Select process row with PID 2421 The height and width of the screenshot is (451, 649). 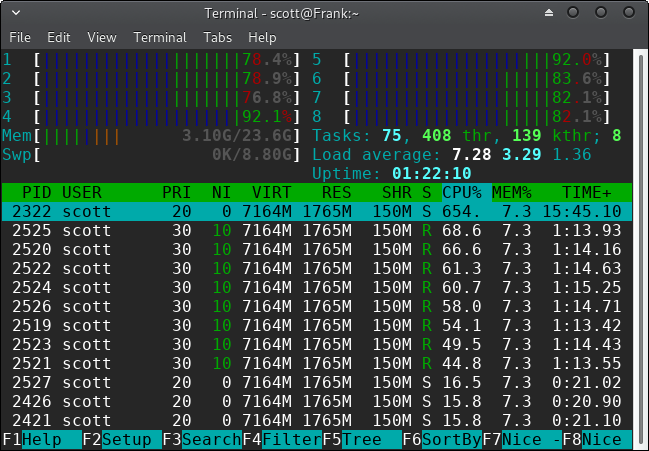click(x=317, y=420)
